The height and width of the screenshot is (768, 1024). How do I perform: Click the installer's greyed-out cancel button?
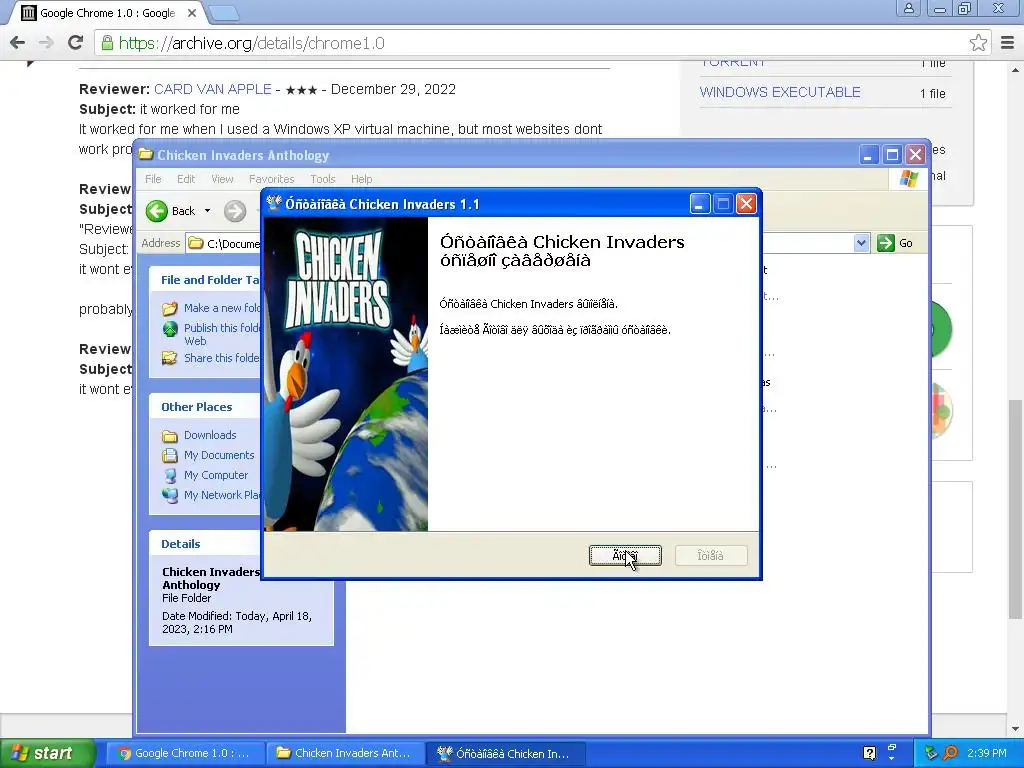click(x=711, y=556)
